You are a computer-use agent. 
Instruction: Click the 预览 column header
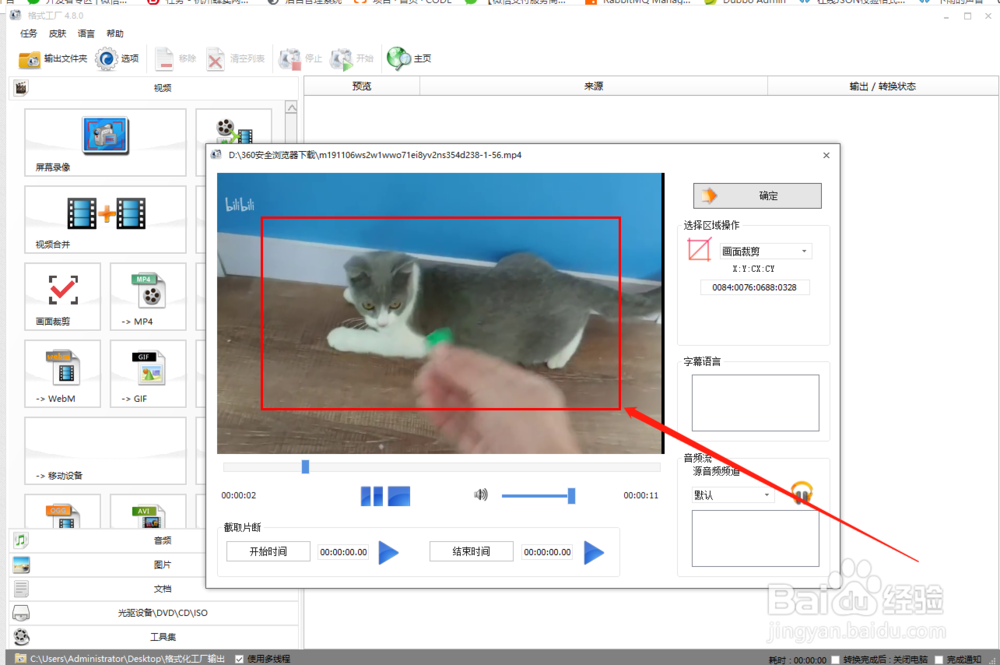[x=362, y=86]
